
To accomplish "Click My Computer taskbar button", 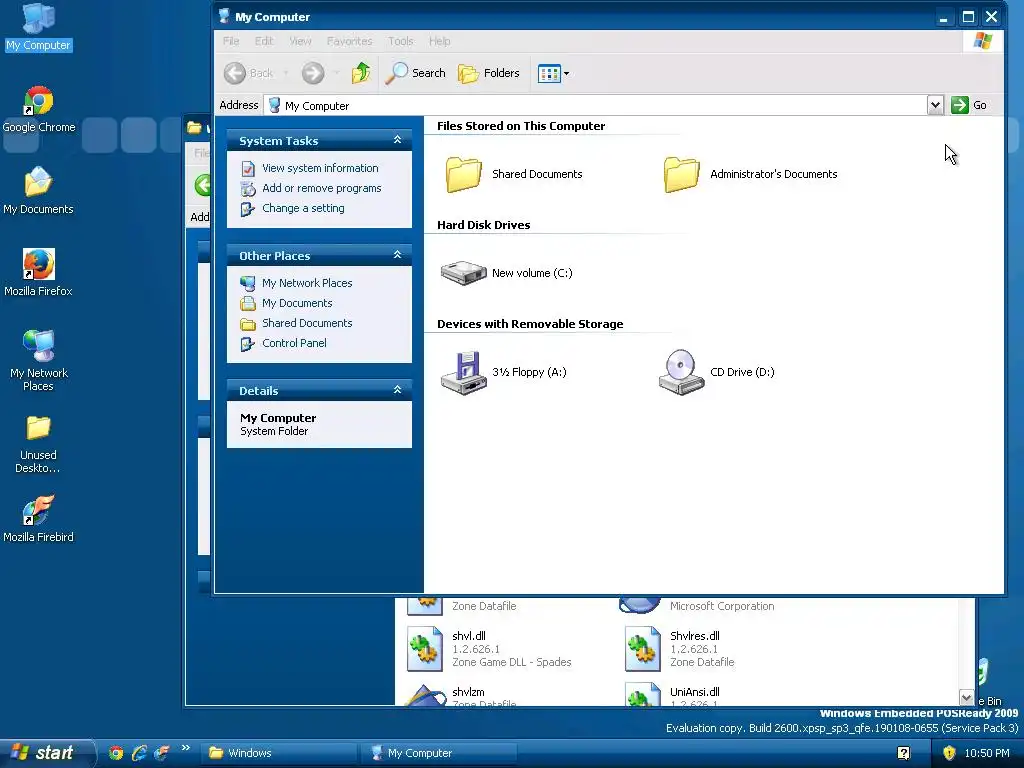I will (x=439, y=753).
